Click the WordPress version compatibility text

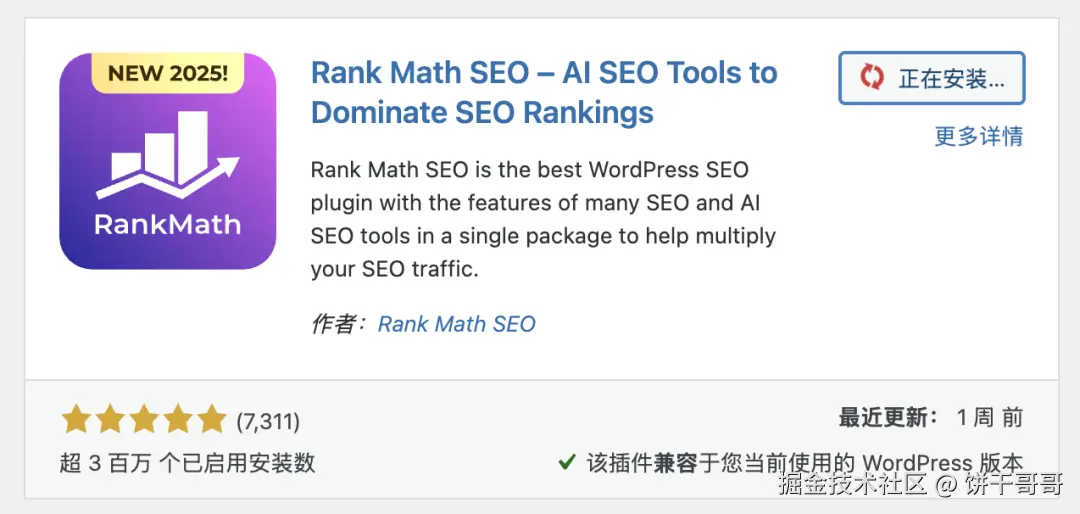(x=805, y=463)
